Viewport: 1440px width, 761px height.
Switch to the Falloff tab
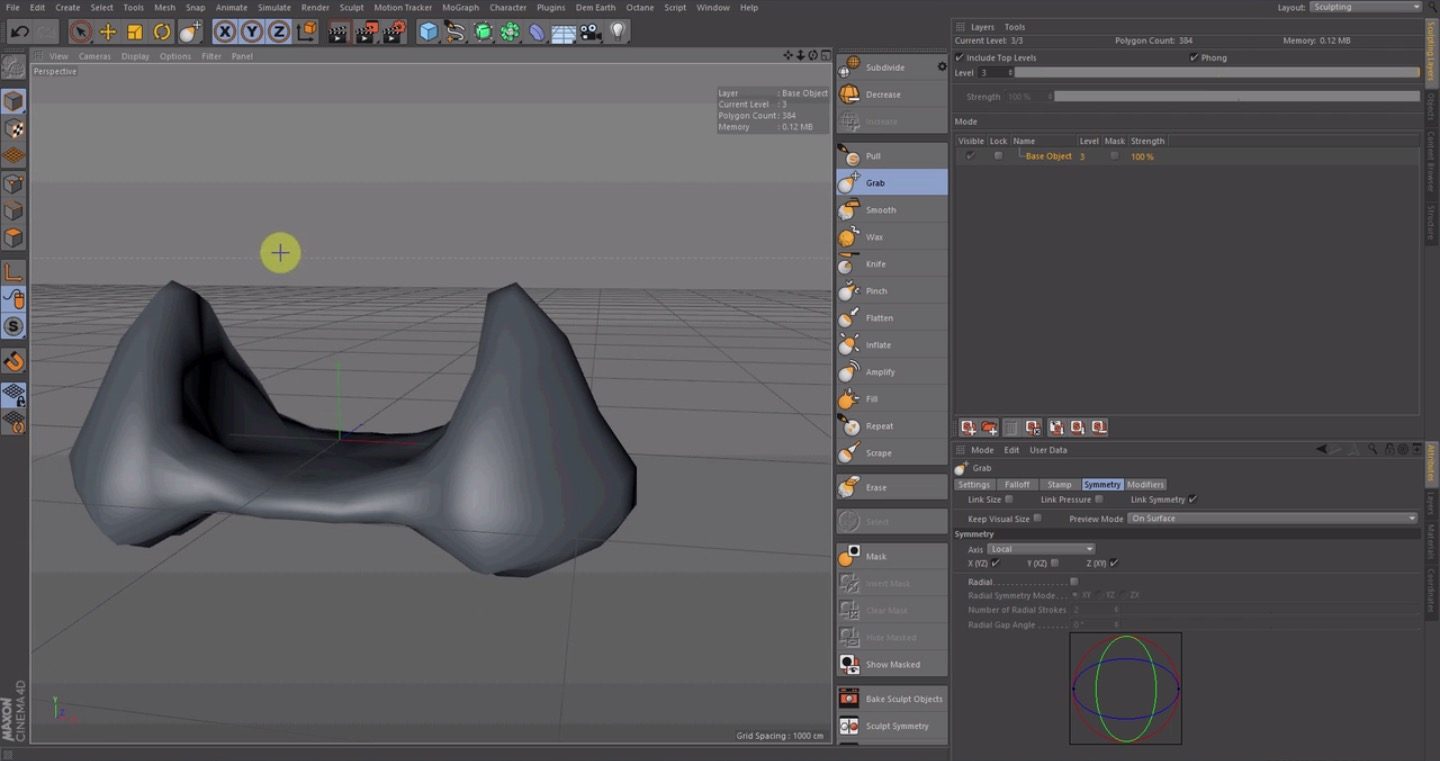[x=1017, y=484]
